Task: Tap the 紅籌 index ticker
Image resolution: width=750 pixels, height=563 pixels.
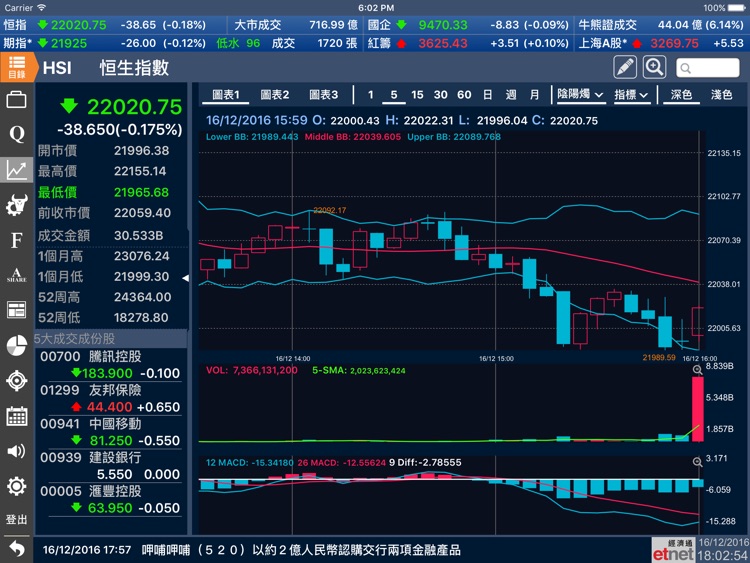Action: [468, 43]
